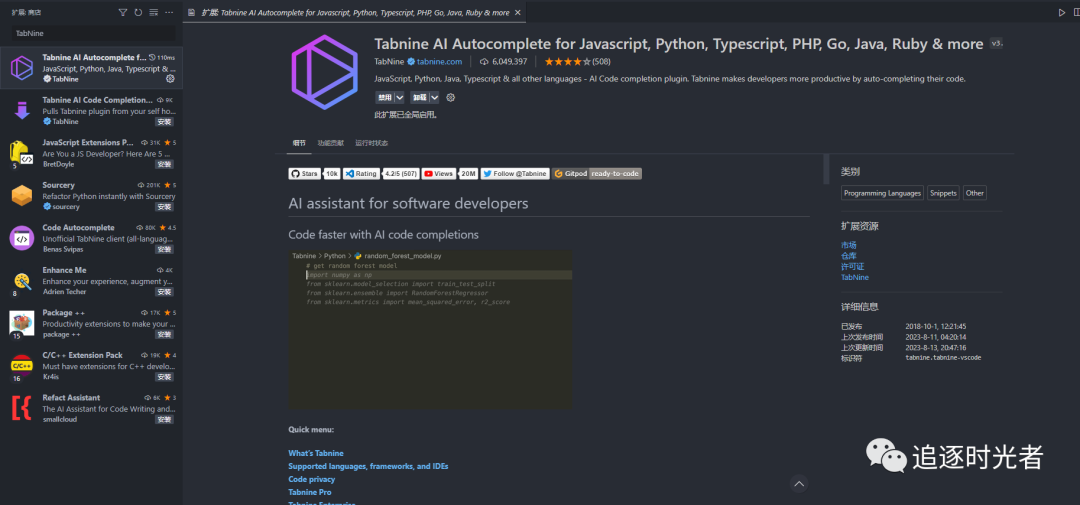Select the Tabnine AI Autocomplete icon in the list

click(22, 68)
